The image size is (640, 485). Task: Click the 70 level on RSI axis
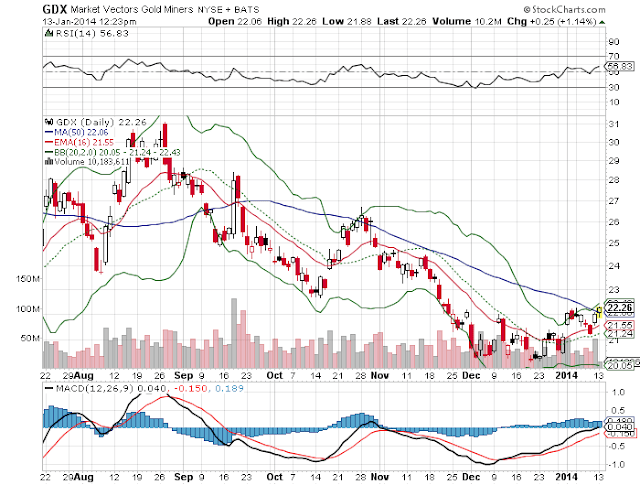[613, 56]
